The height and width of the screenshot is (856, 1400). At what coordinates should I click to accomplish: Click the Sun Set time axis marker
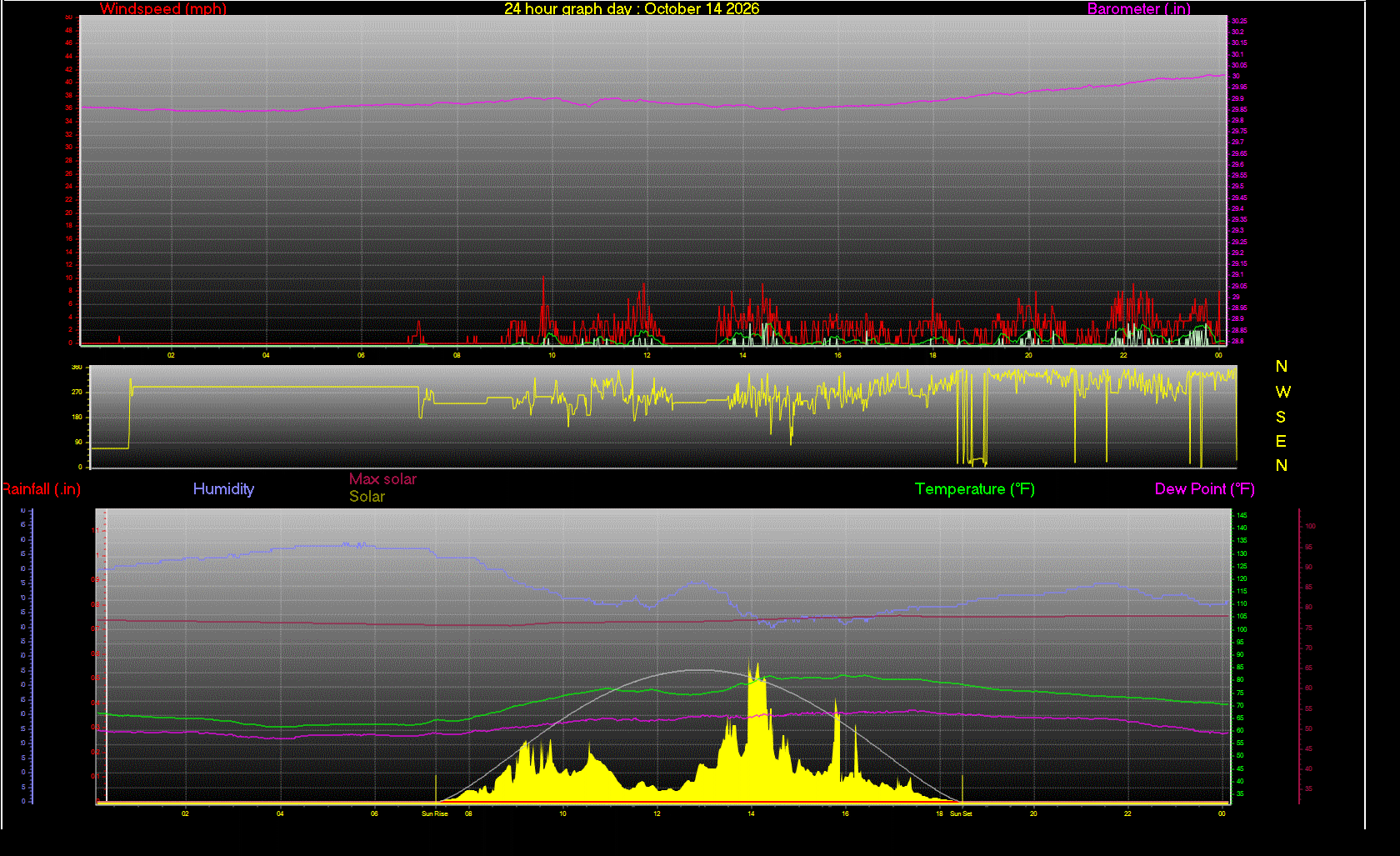coord(961,813)
